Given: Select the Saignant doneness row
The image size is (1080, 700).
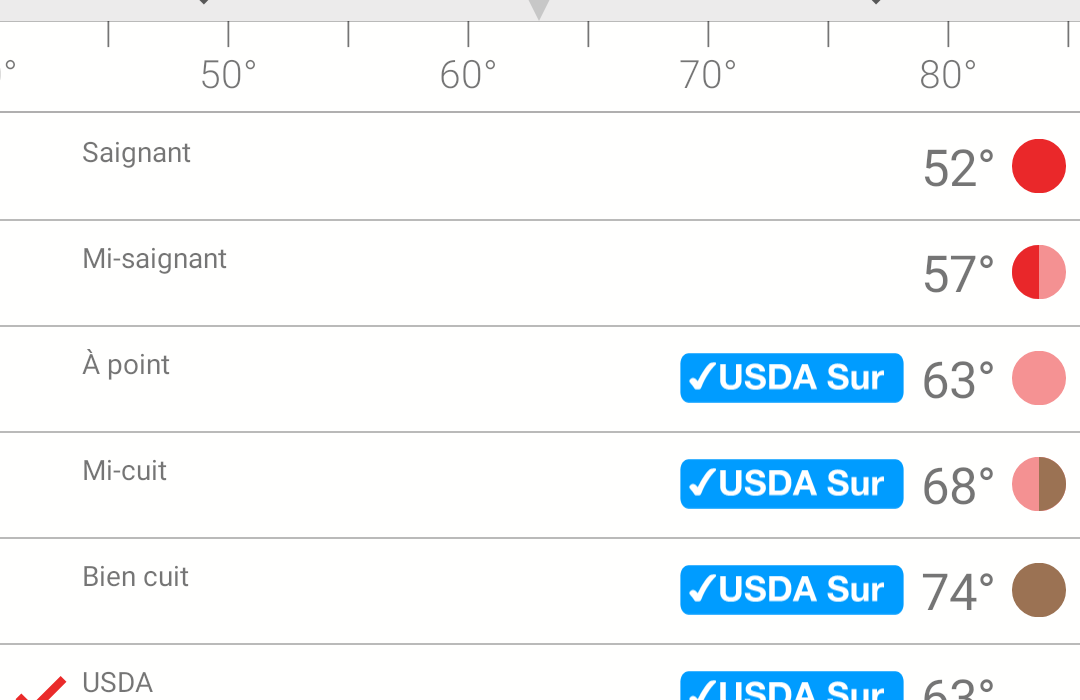Looking at the screenshot, I should point(540,166).
